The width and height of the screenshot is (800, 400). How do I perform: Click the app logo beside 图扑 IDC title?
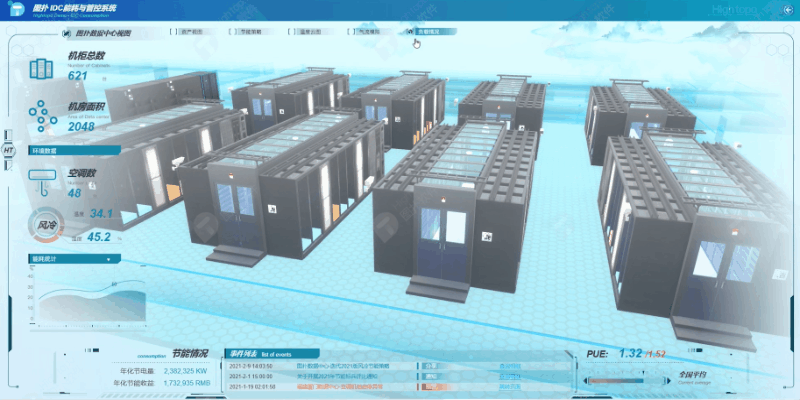(17, 9)
